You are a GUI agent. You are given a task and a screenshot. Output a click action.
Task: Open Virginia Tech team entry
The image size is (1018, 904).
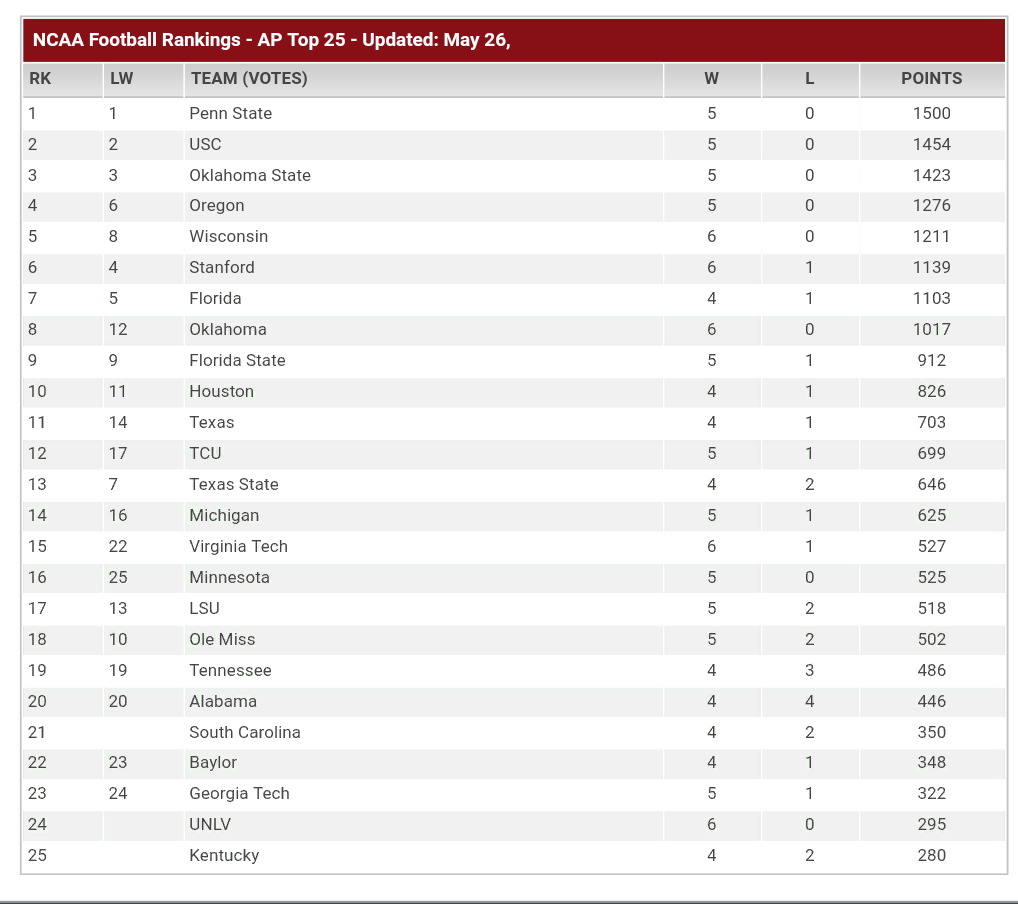point(238,547)
